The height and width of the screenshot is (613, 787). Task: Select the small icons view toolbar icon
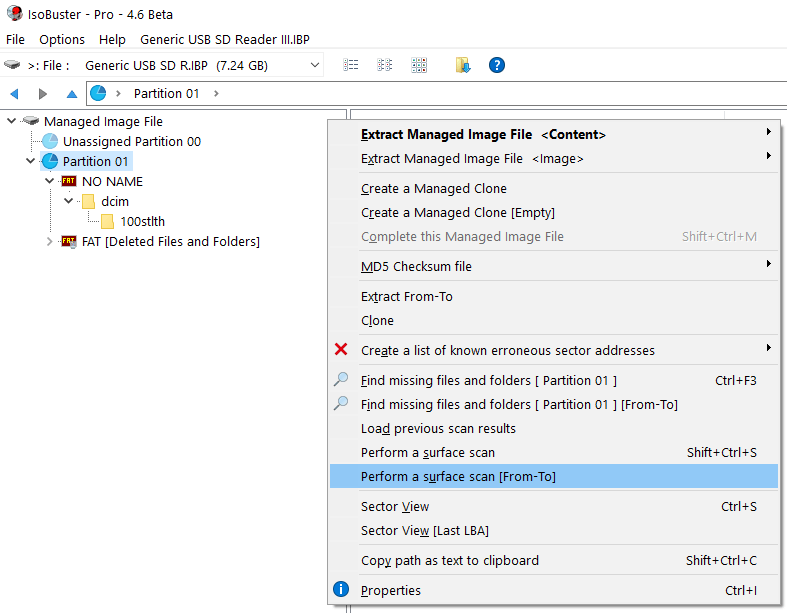[384, 65]
